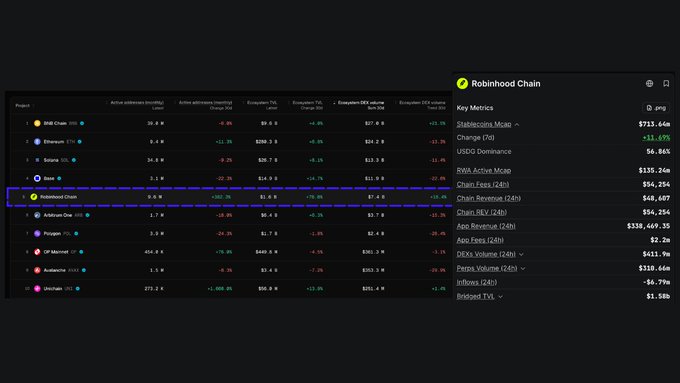This screenshot has width=680, height=383.
Task: Collapse the Stablecoins Mcap section
Action: (517, 124)
